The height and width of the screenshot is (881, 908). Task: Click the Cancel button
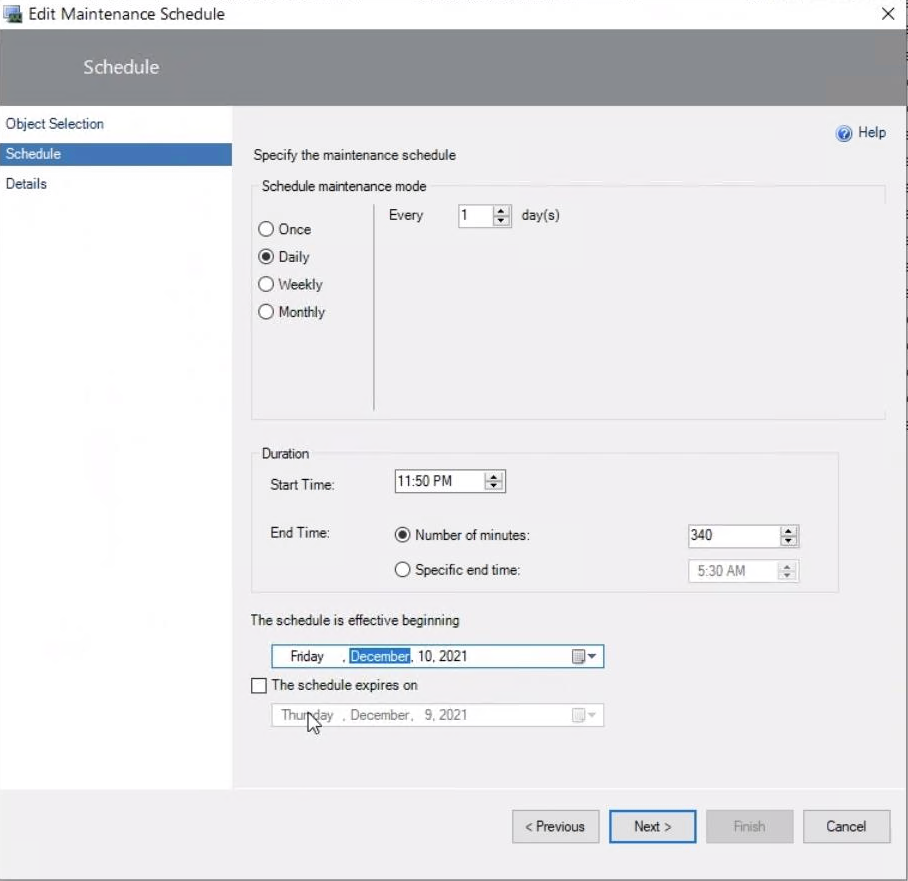tap(847, 827)
